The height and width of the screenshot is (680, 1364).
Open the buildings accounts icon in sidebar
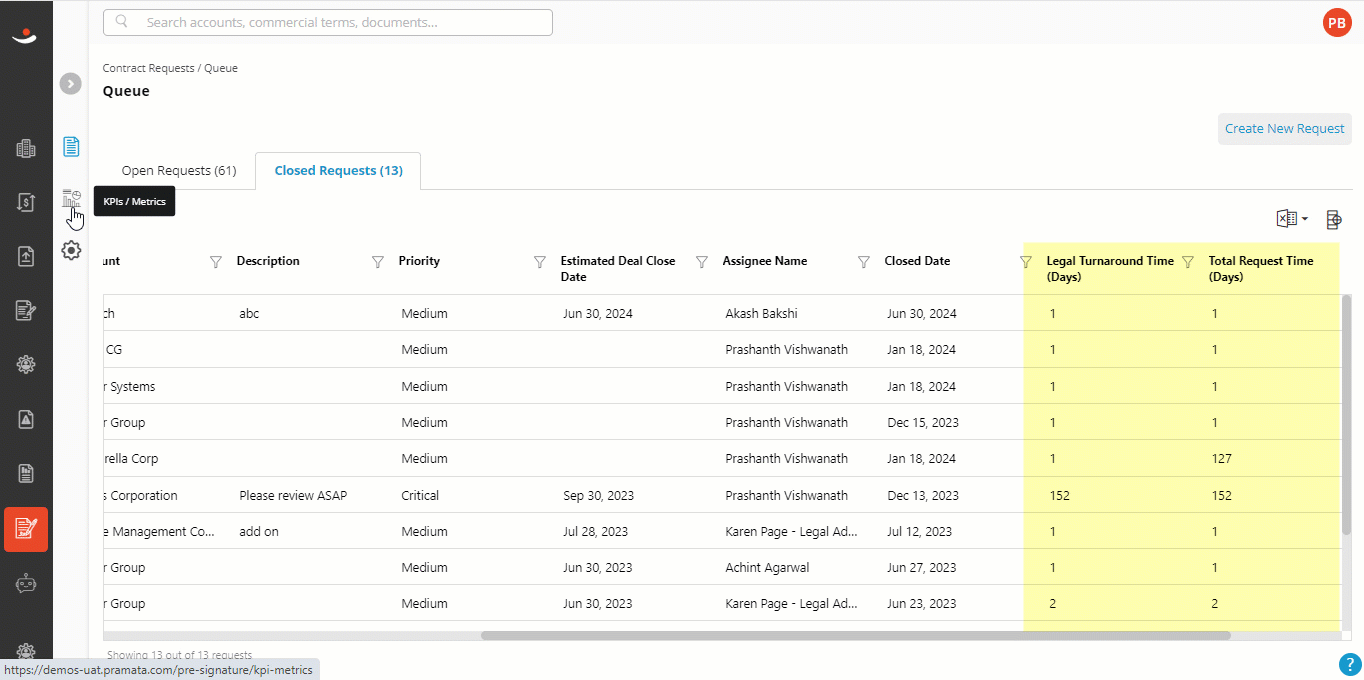coord(26,149)
